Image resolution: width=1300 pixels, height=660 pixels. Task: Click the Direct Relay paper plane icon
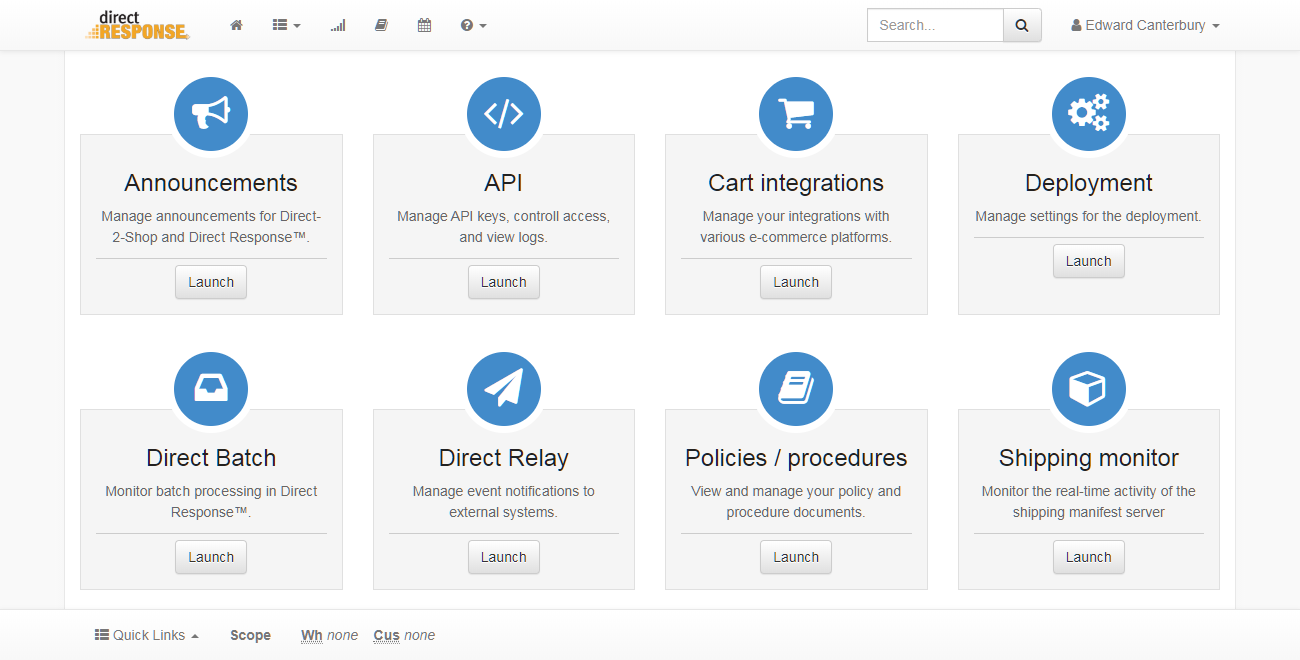(504, 389)
